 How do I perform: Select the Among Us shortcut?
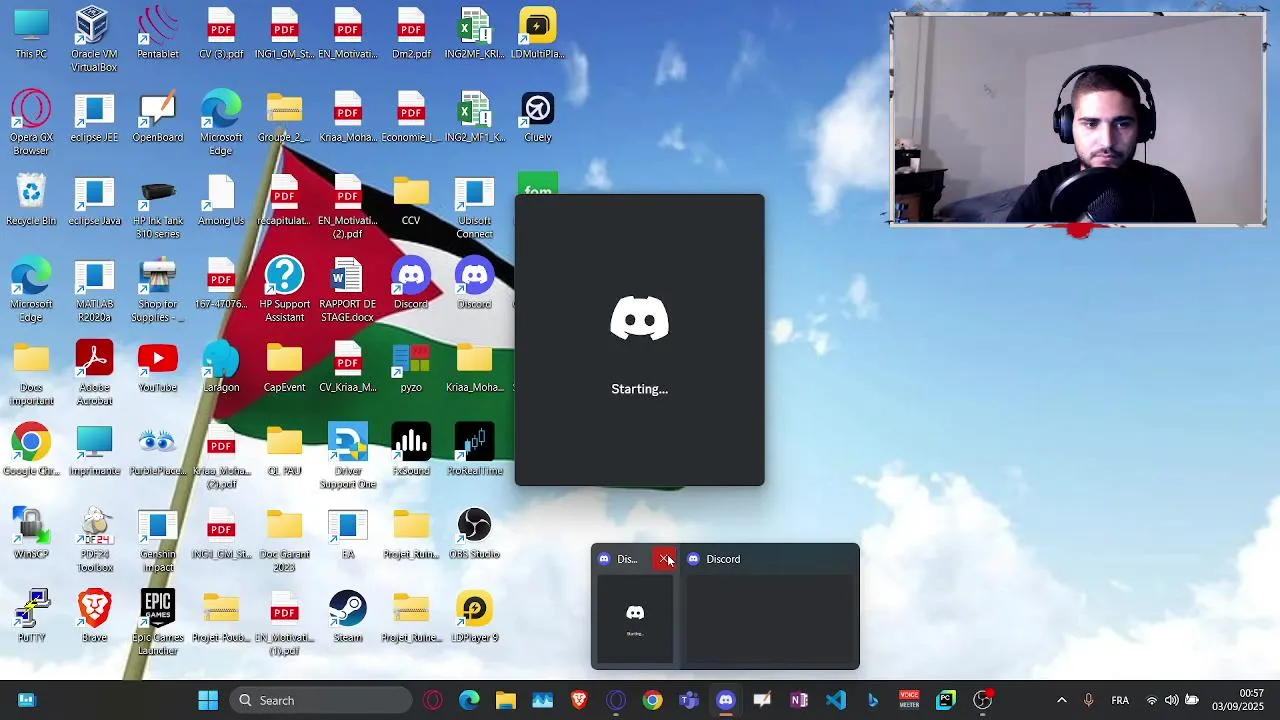coord(221,200)
